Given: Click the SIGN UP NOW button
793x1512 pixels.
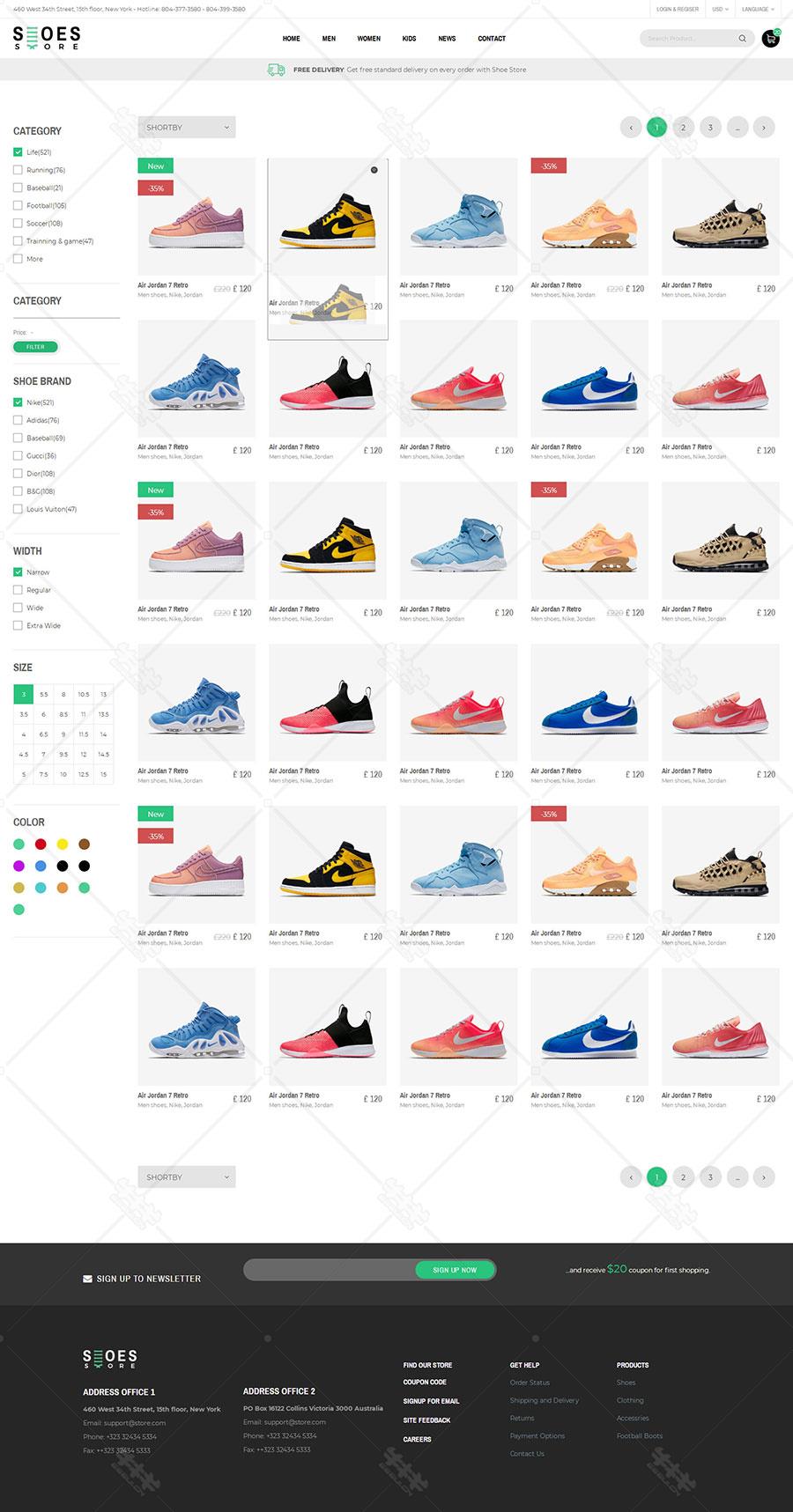Looking at the screenshot, I should pos(455,1270).
